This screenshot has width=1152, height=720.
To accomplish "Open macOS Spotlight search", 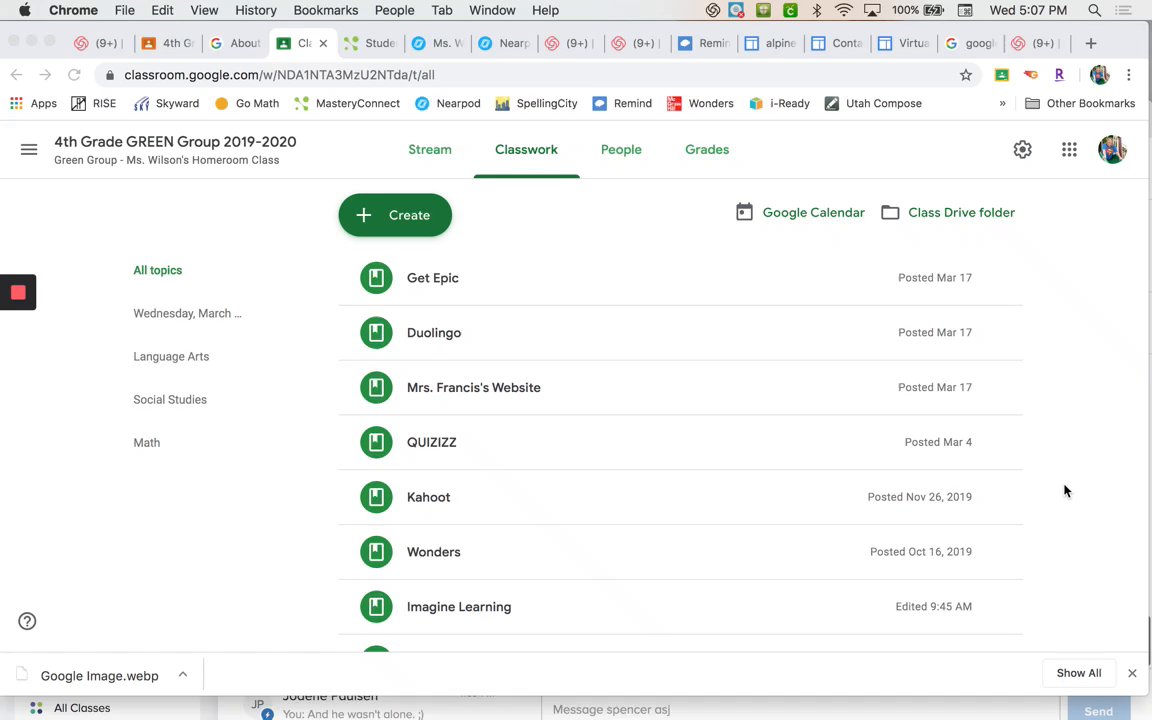I will (x=1094, y=10).
